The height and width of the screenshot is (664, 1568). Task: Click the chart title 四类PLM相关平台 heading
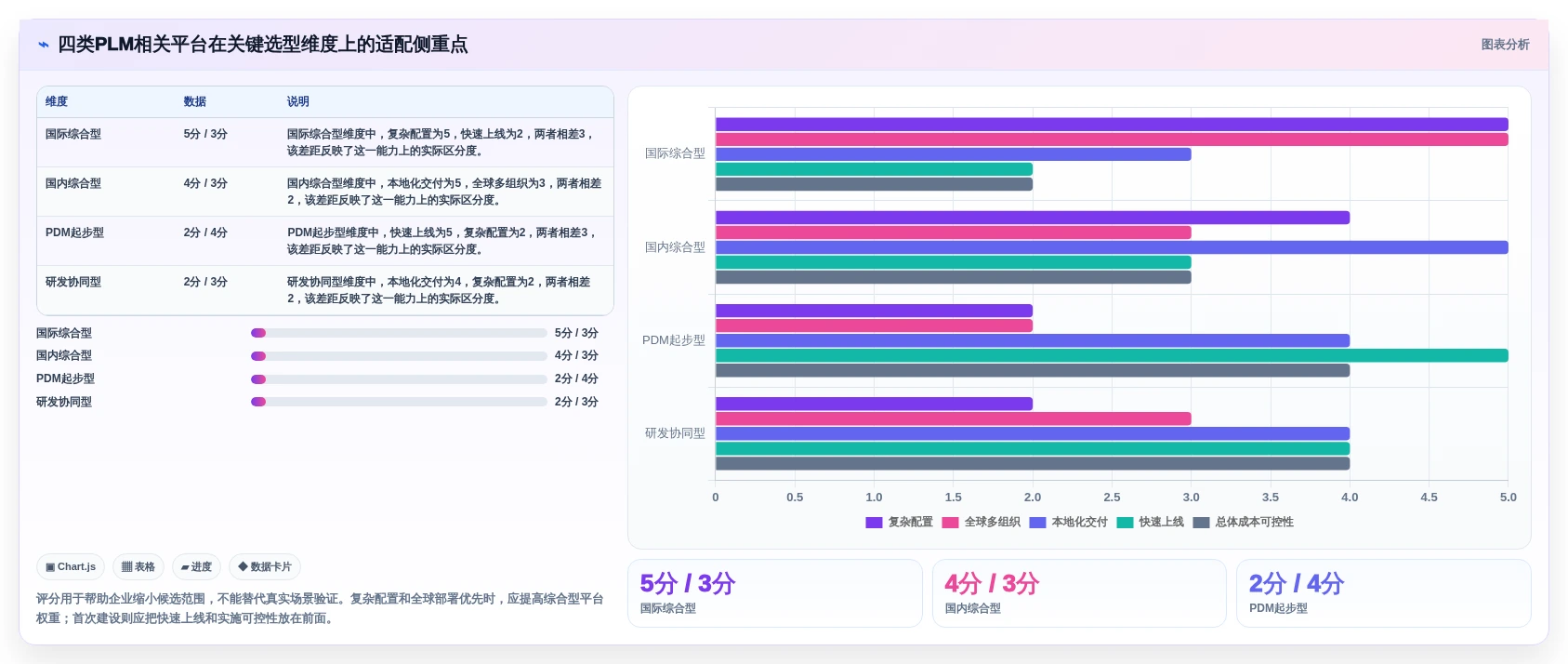(x=263, y=45)
